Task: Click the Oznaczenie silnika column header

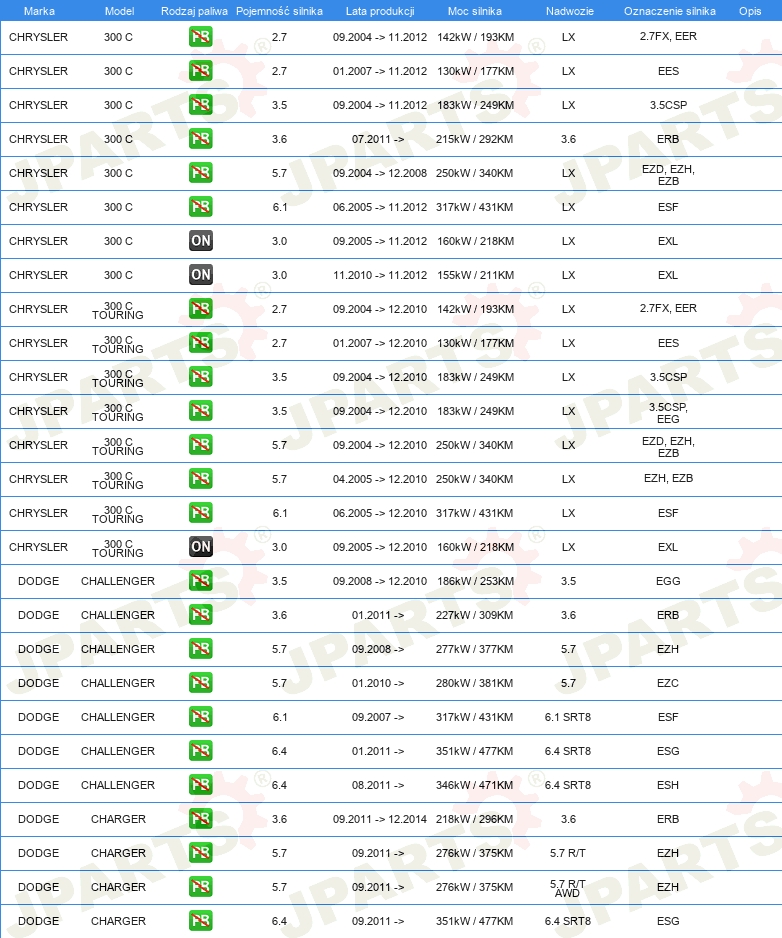Action: pos(670,11)
